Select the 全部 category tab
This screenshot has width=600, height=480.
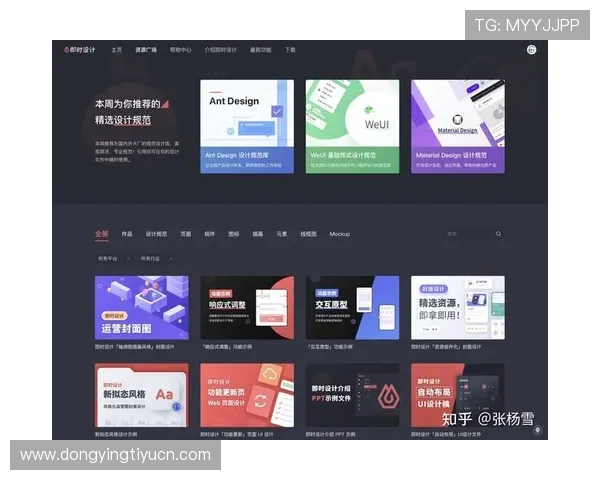[x=102, y=234]
